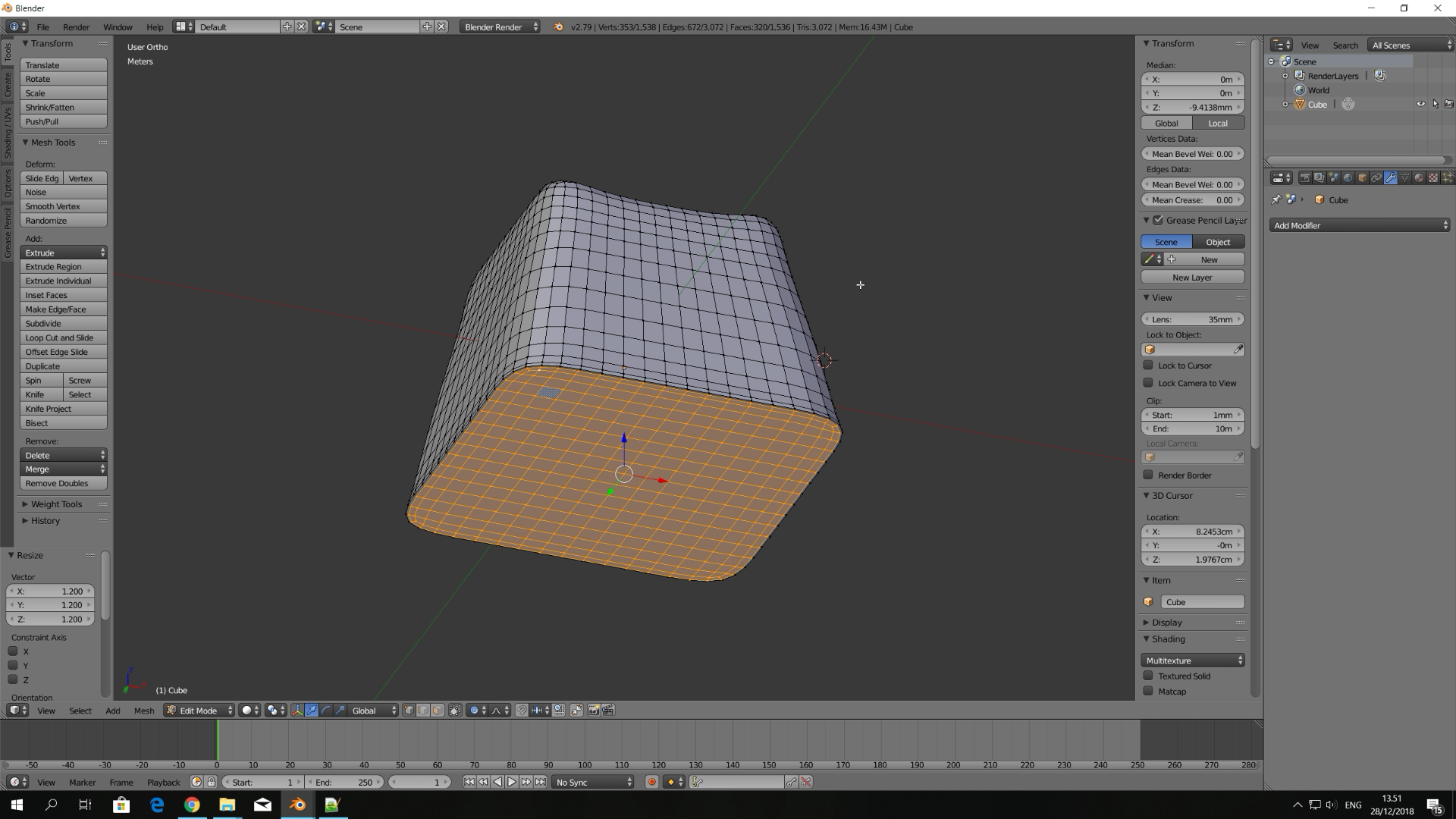The height and width of the screenshot is (819, 1456).
Task: Drag the Z Median value slider
Action: click(1192, 107)
